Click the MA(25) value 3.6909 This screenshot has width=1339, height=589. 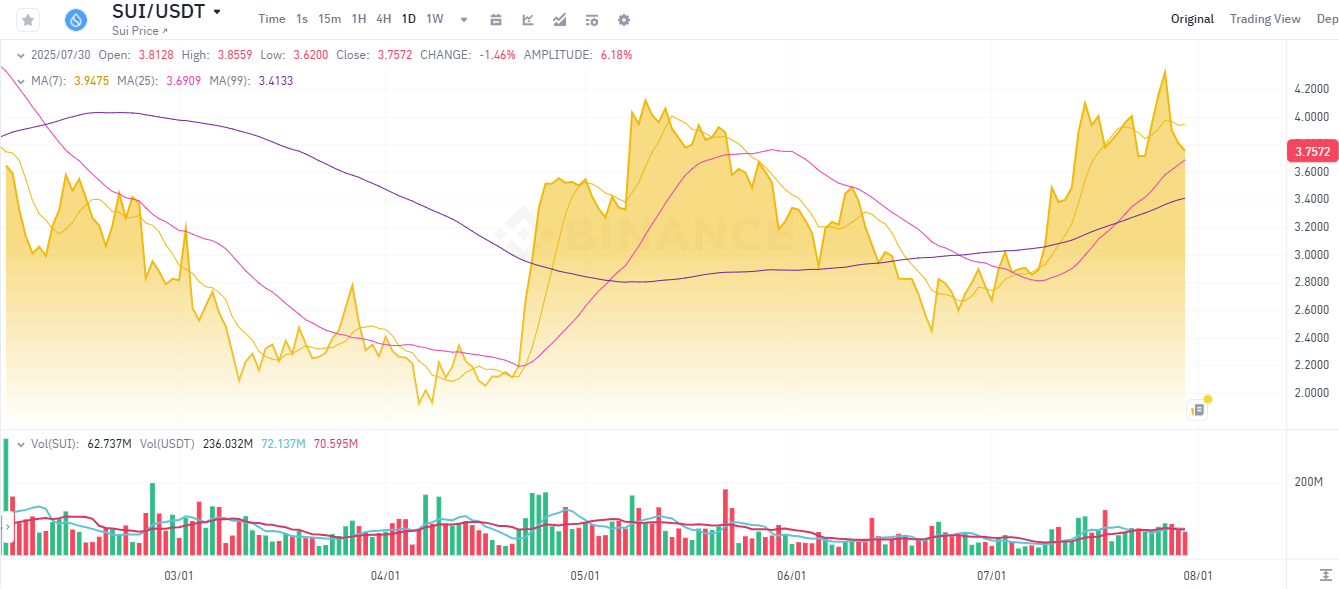184,80
